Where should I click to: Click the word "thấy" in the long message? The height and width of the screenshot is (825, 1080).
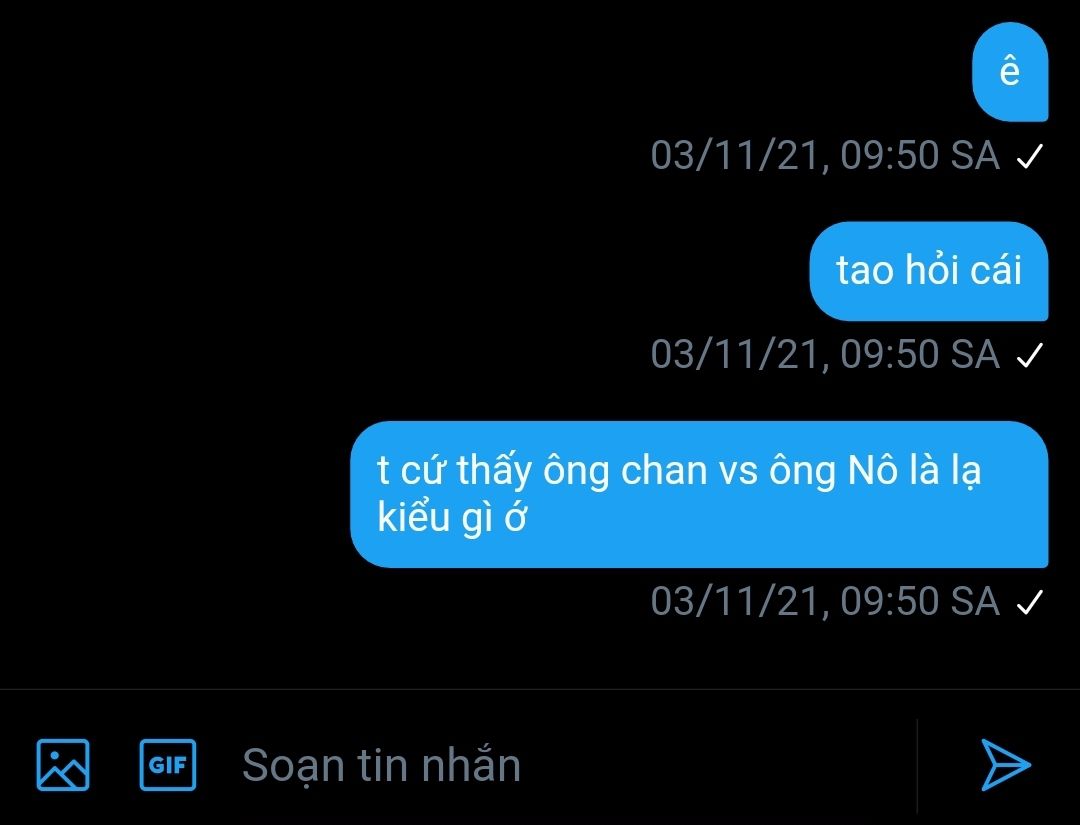point(494,472)
